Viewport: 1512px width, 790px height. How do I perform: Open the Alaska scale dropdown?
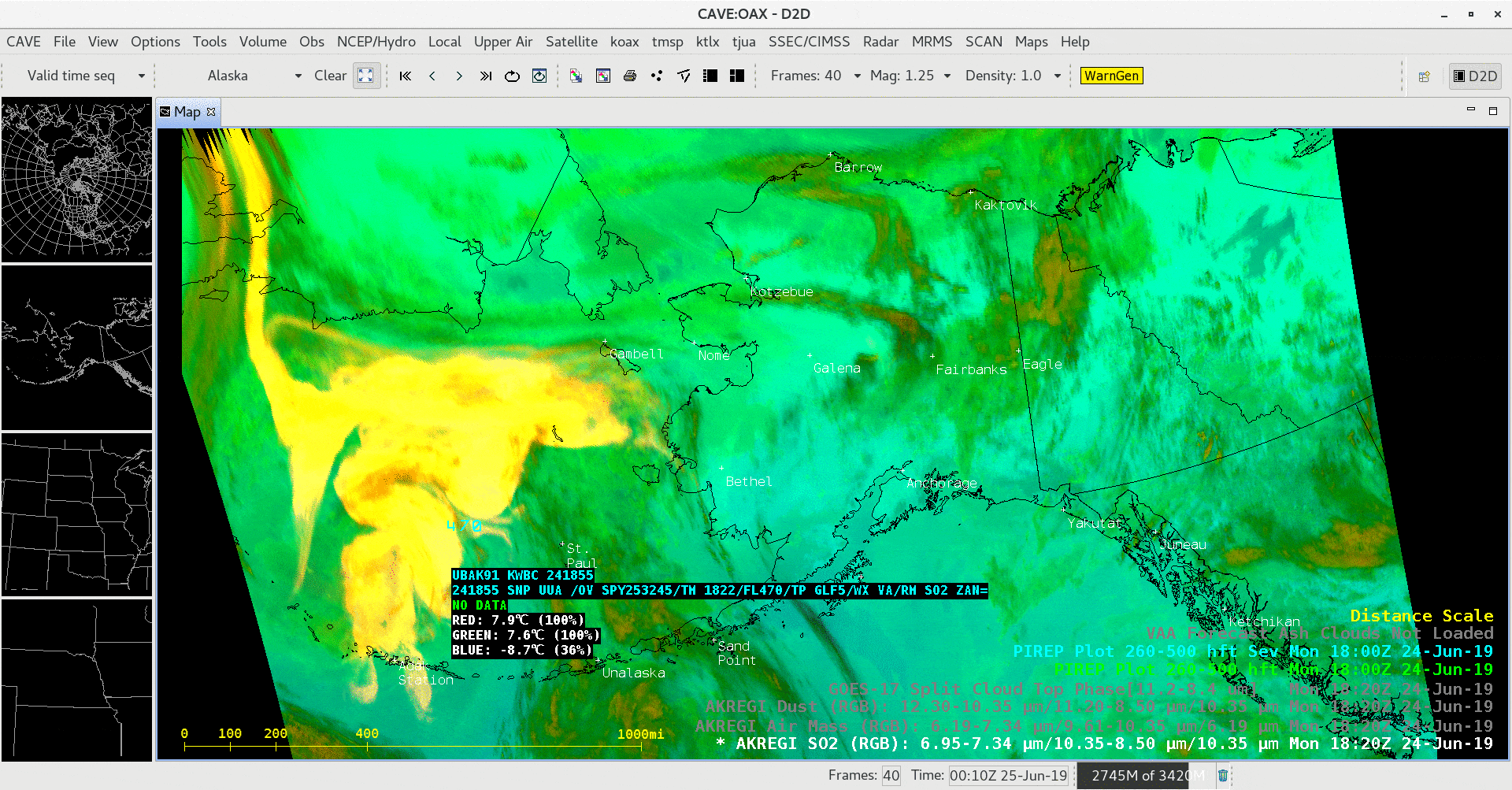298,76
